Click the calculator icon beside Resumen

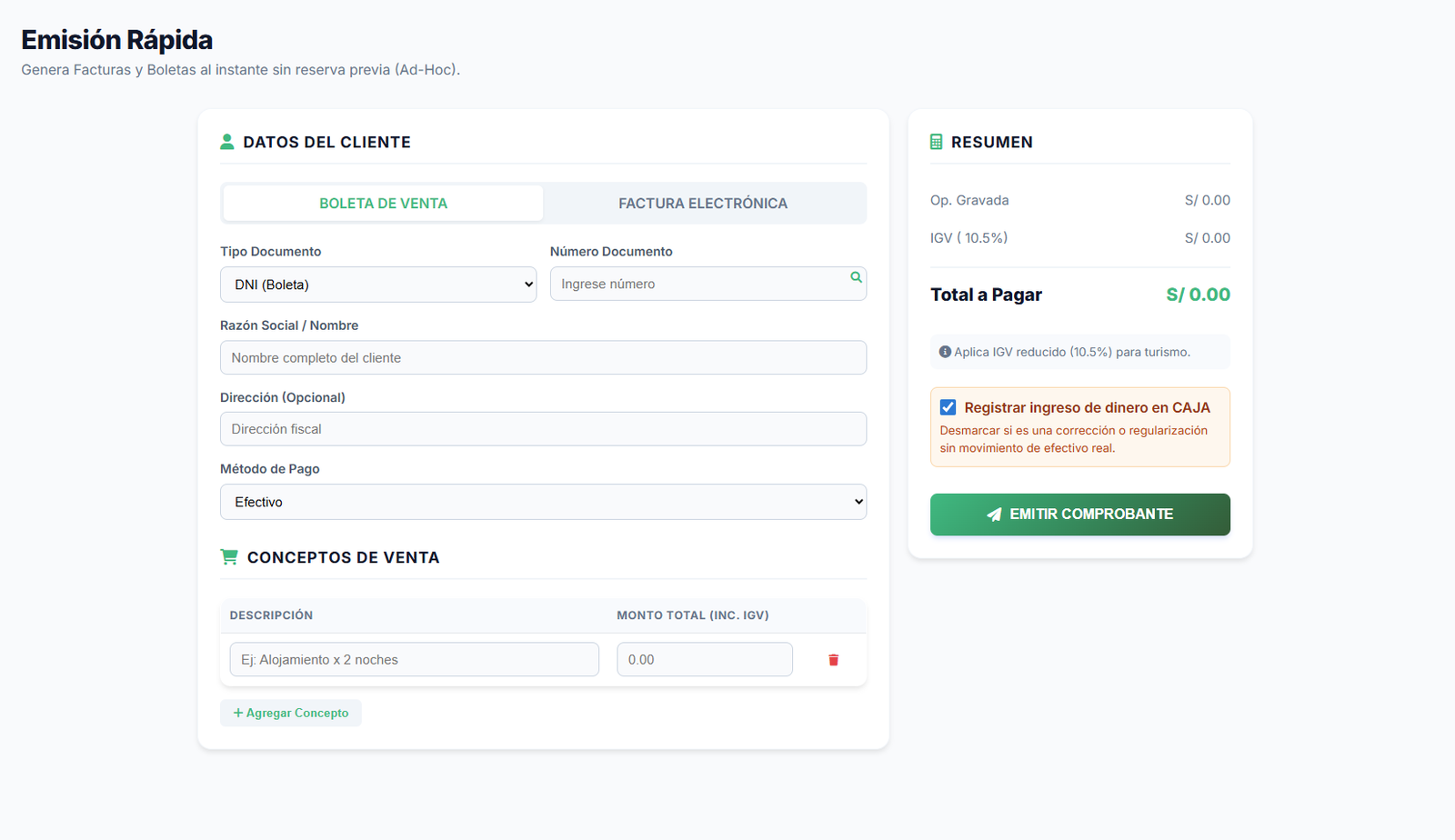coord(937,142)
